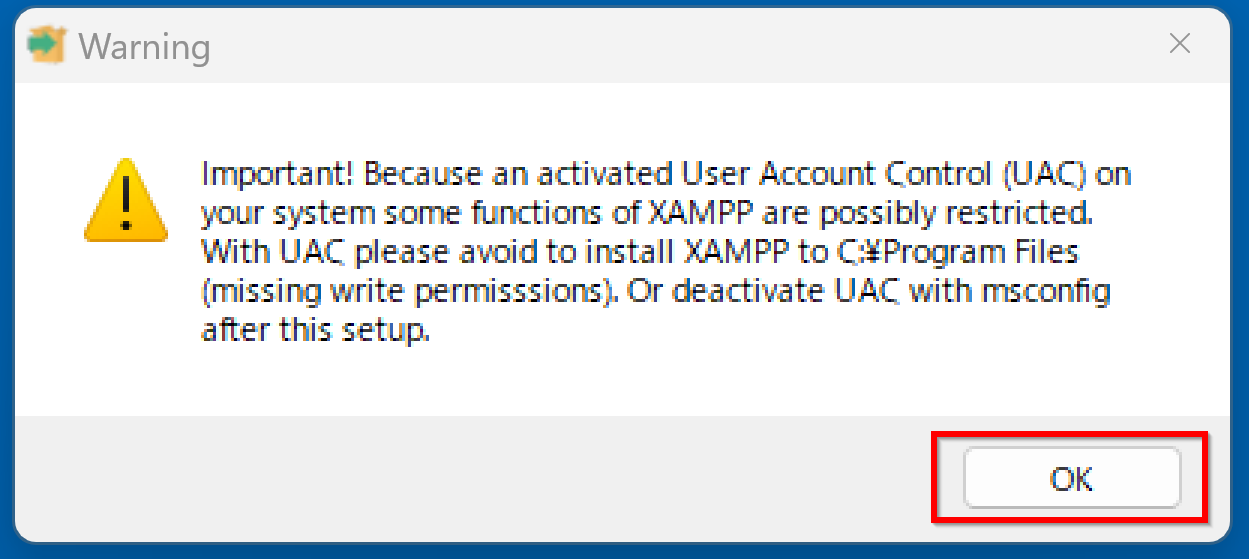1249x559 pixels.
Task: Click the empty title bar area
Action: [x=650, y=45]
